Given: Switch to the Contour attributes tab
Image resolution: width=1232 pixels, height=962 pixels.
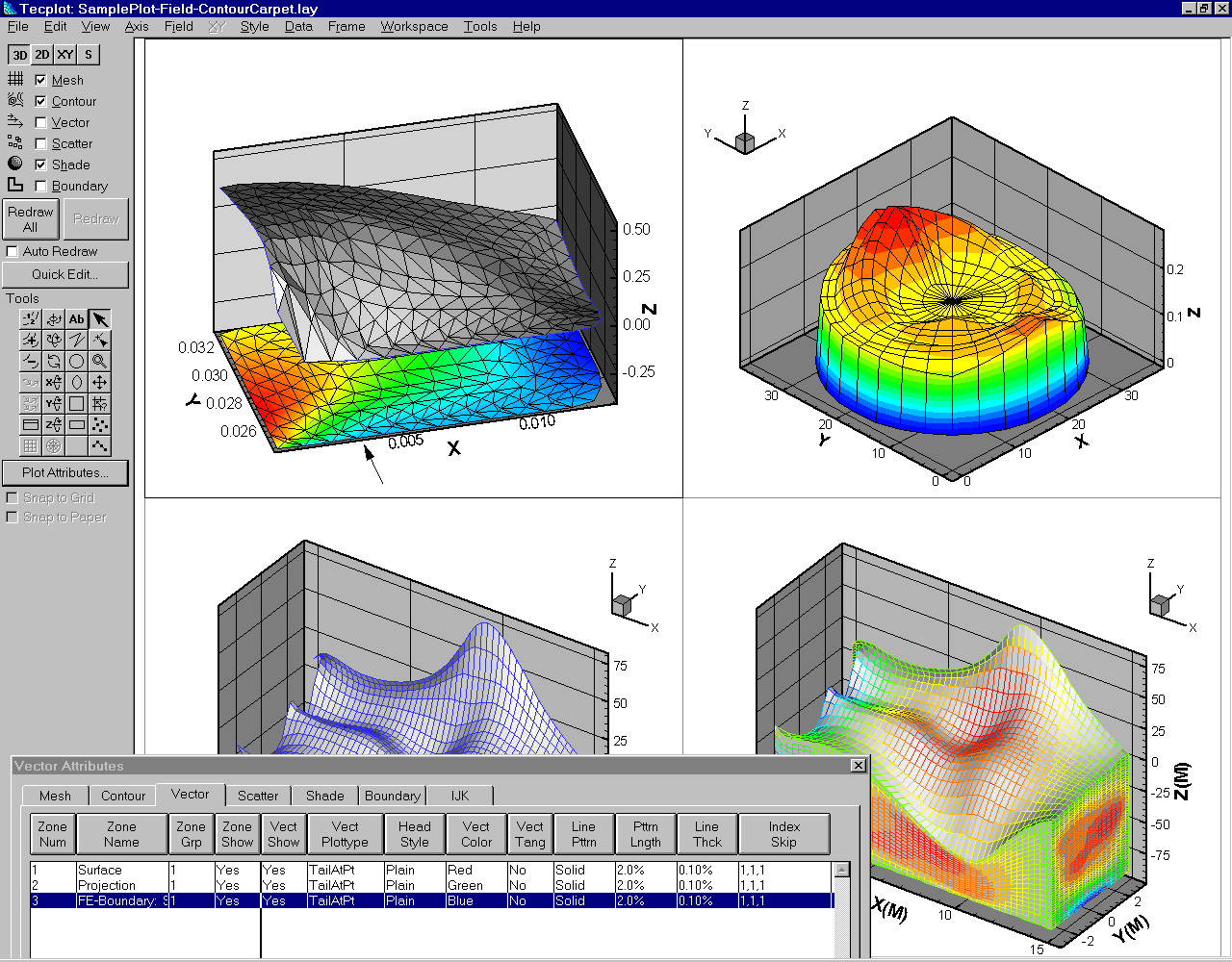Looking at the screenshot, I should 123,796.
